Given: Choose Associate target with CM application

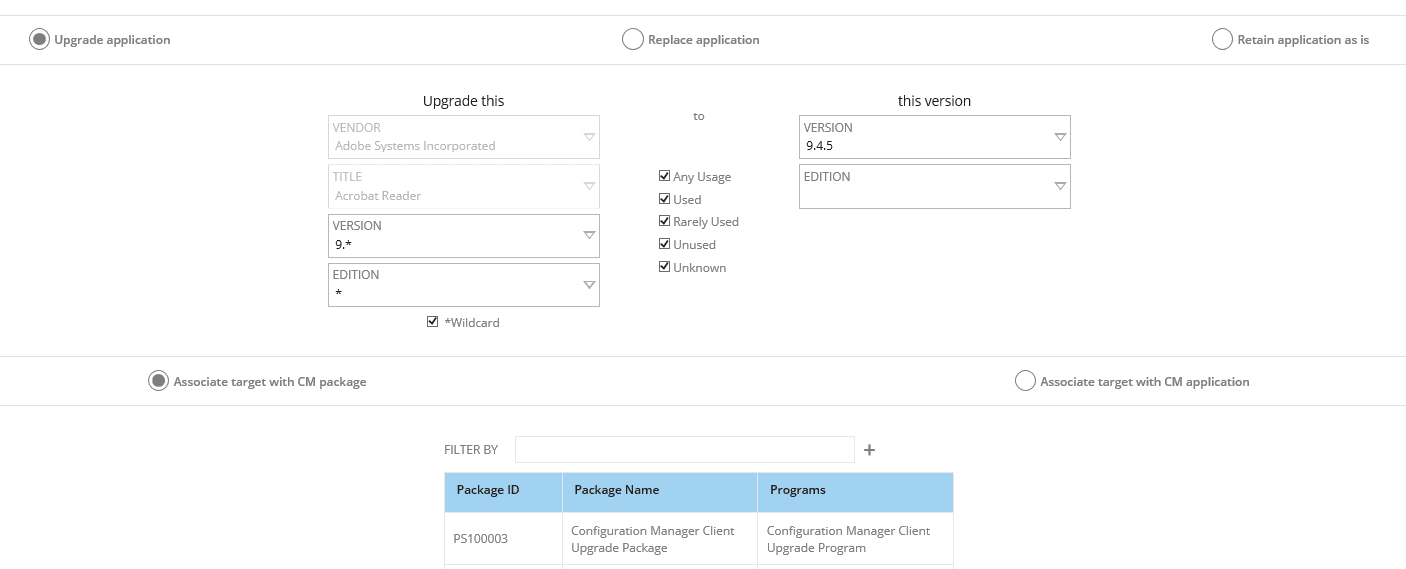Looking at the screenshot, I should [x=1025, y=381].
